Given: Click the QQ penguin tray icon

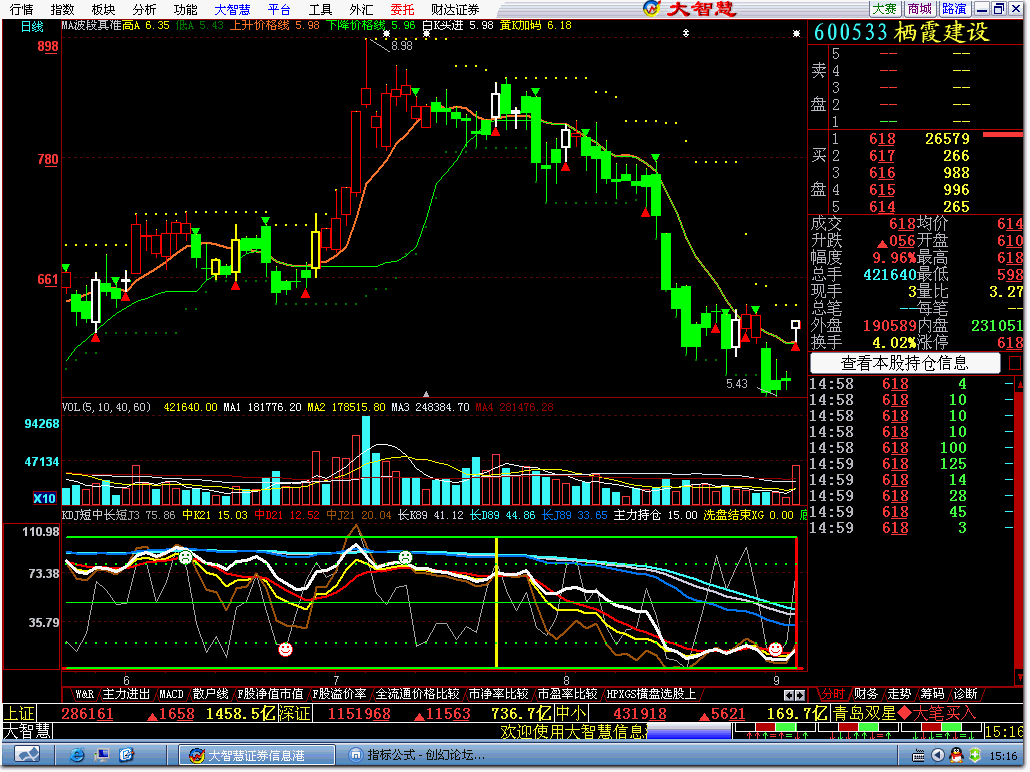Looking at the screenshot, I should coord(956,755).
